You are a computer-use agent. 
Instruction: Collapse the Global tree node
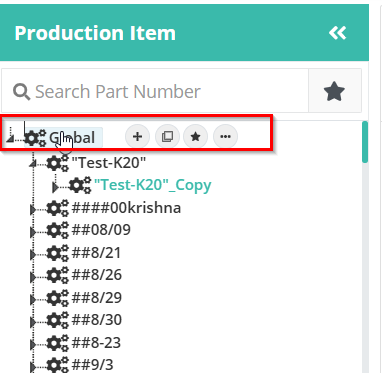coord(10,139)
